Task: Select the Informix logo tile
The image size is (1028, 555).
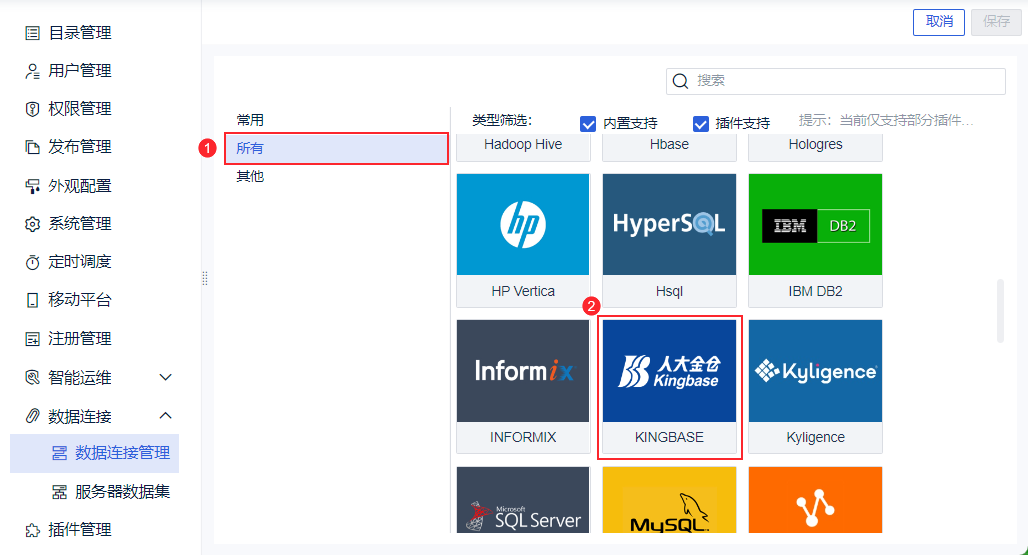Action: tap(523, 371)
